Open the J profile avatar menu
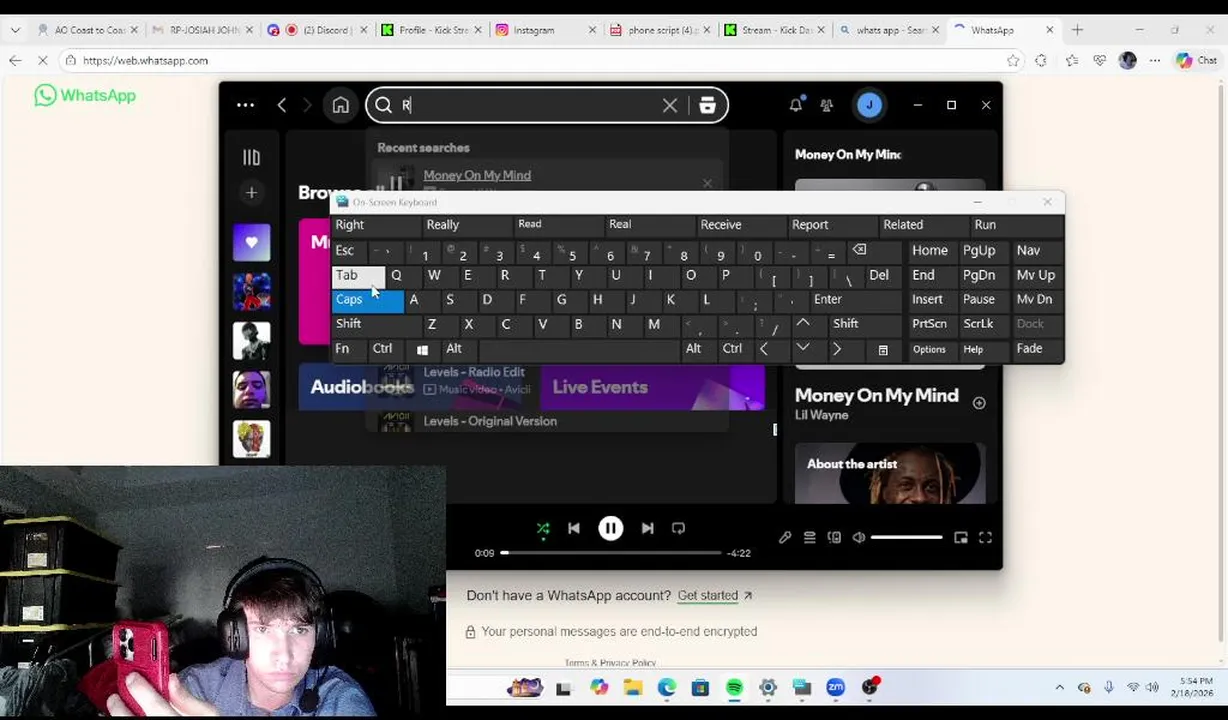Viewport: 1228px width, 720px height. 869,105
